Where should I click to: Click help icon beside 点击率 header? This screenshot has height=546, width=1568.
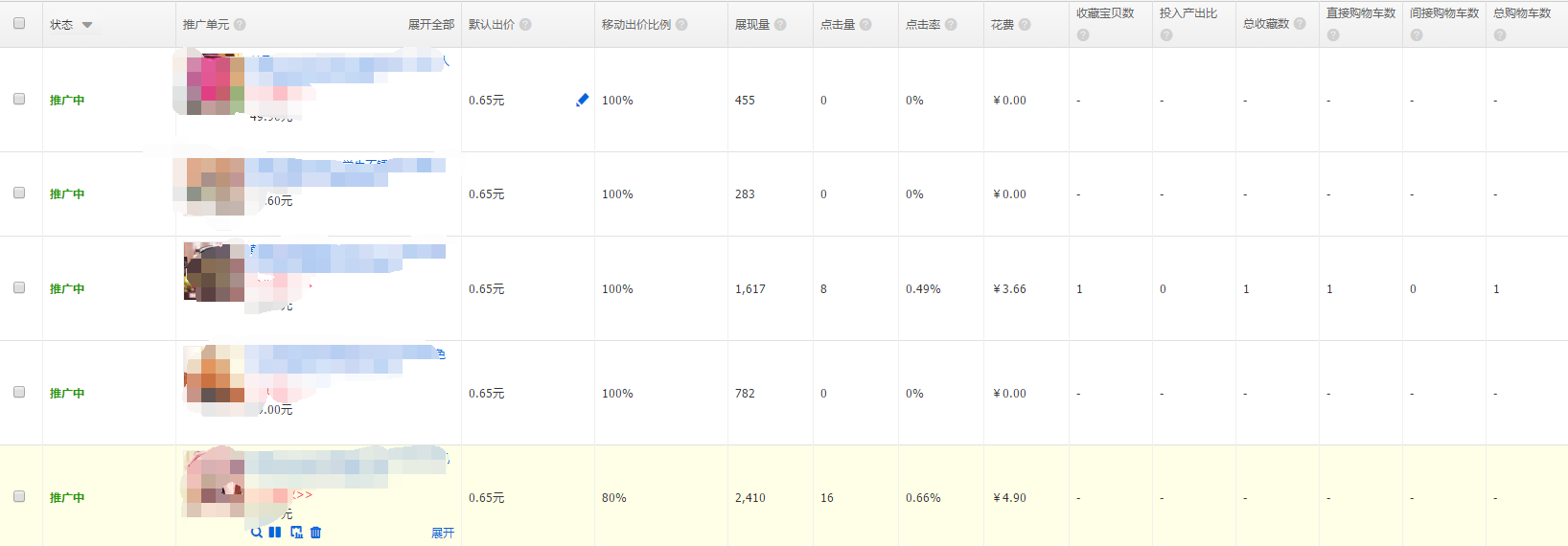point(951,25)
